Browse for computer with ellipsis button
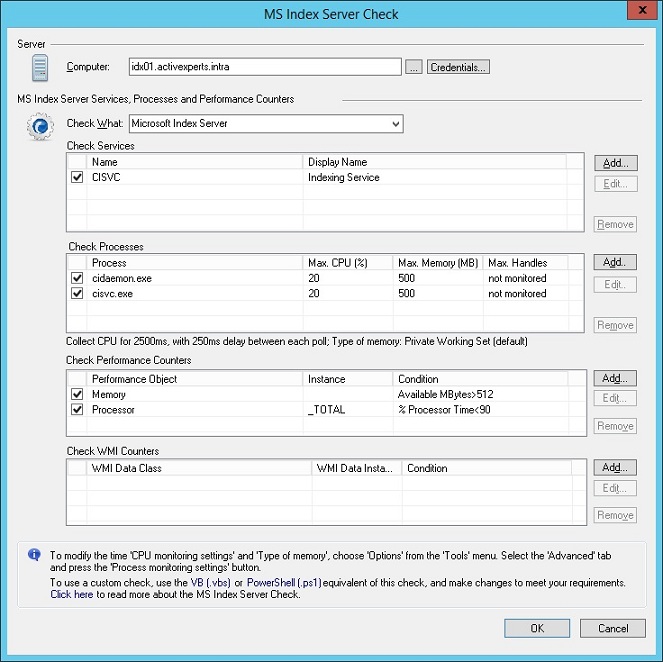The width and height of the screenshot is (663, 662). coord(414,67)
